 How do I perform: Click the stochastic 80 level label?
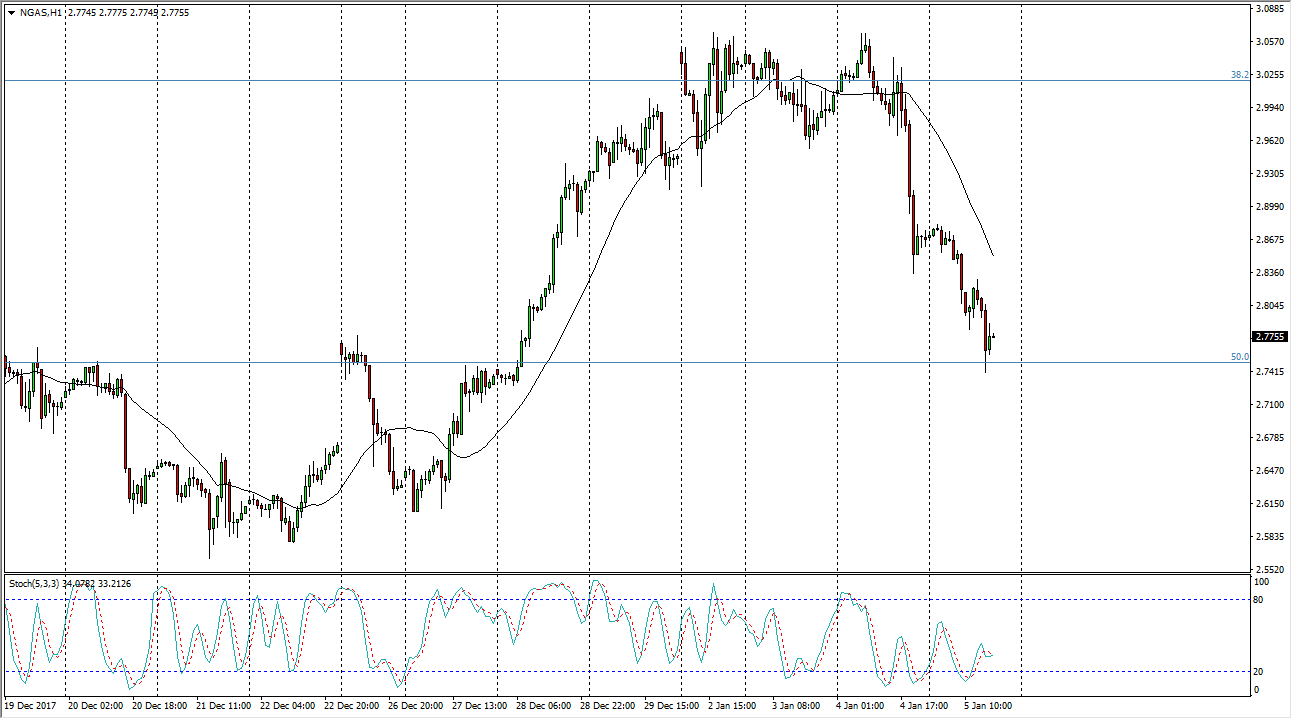(1260, 600)
